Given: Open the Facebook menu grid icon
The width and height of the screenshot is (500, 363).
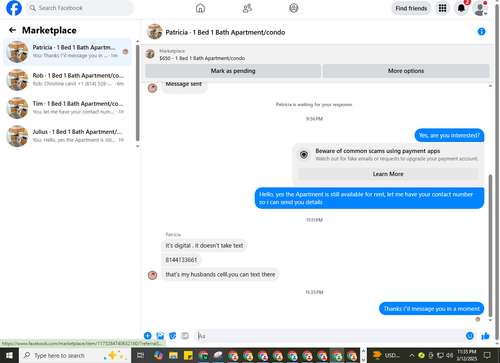Looking at the screenshot, I should click(442, 8).
